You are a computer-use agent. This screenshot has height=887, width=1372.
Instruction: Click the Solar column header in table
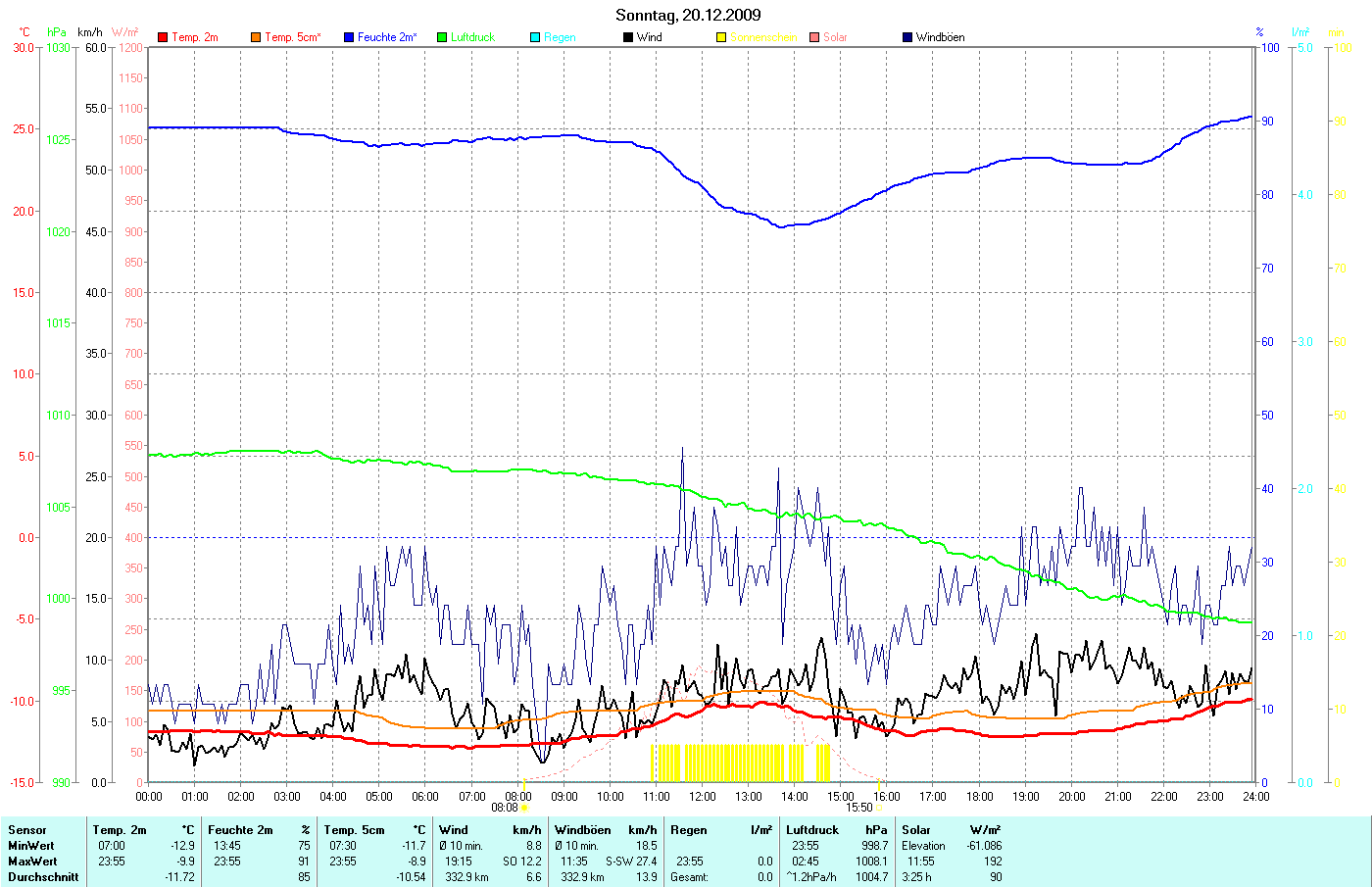tap(916, 830)
